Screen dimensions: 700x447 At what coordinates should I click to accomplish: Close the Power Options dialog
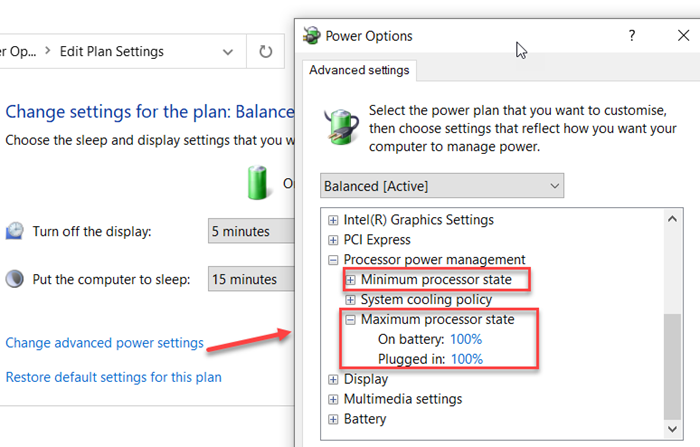coord(682,36)
